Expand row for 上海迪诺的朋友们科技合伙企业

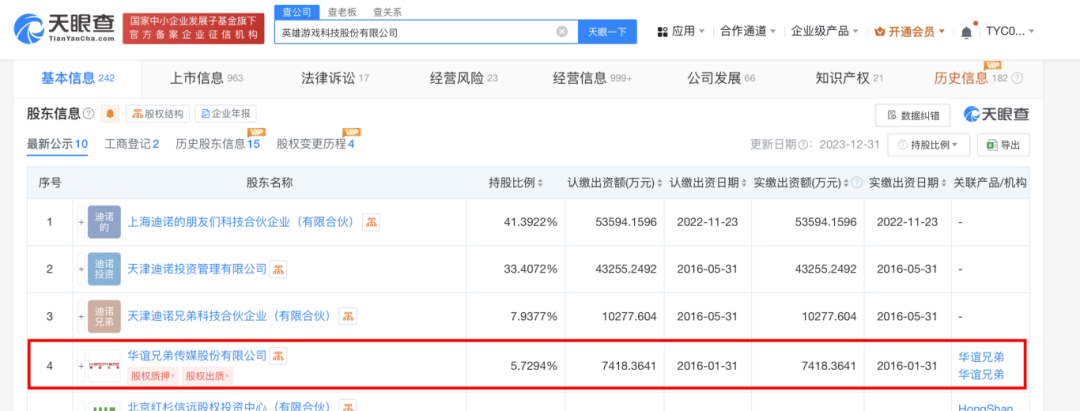click(81, 222)
